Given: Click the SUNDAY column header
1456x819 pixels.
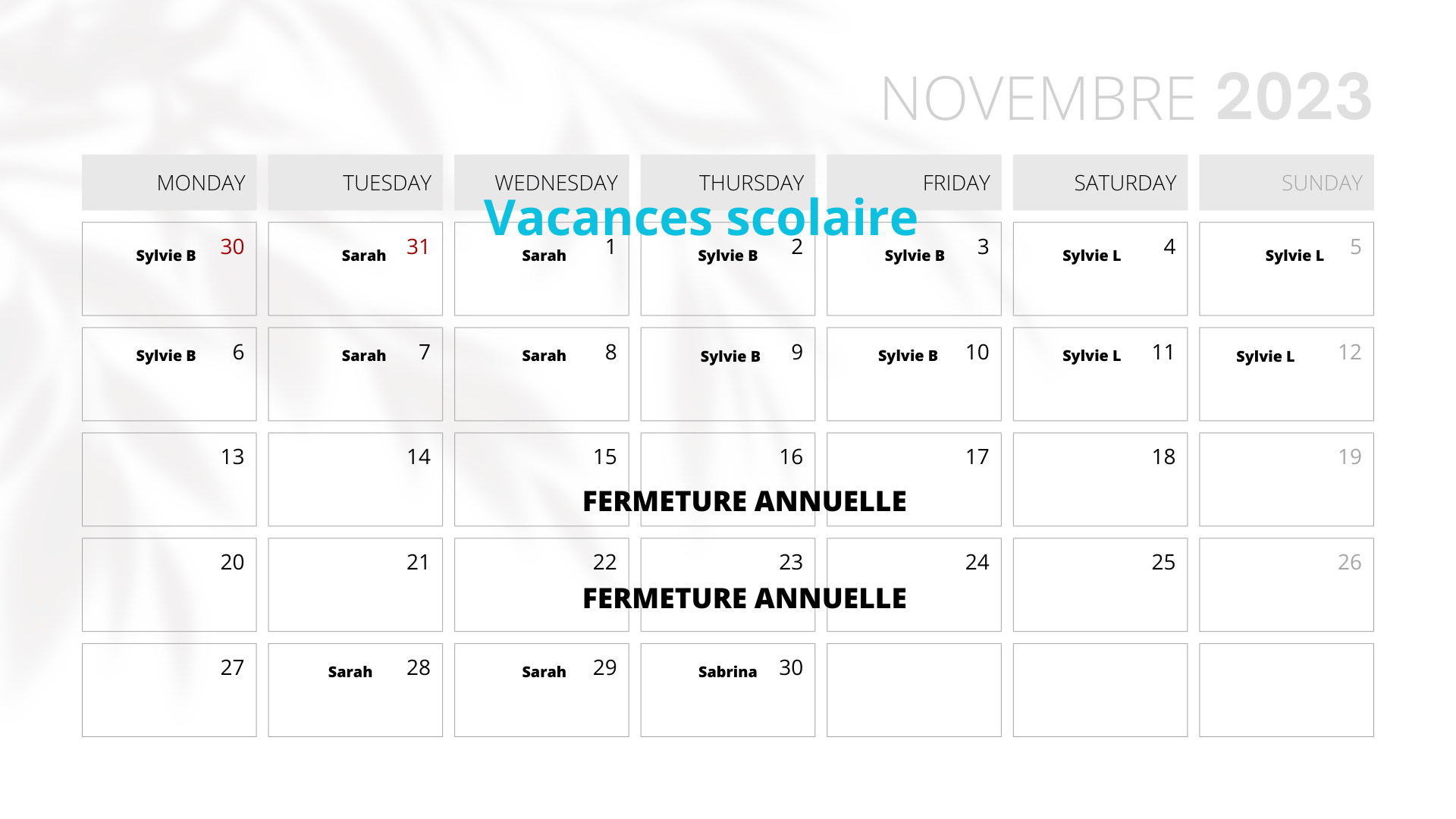Looking at the screenshot, I should click(1286, 183).
